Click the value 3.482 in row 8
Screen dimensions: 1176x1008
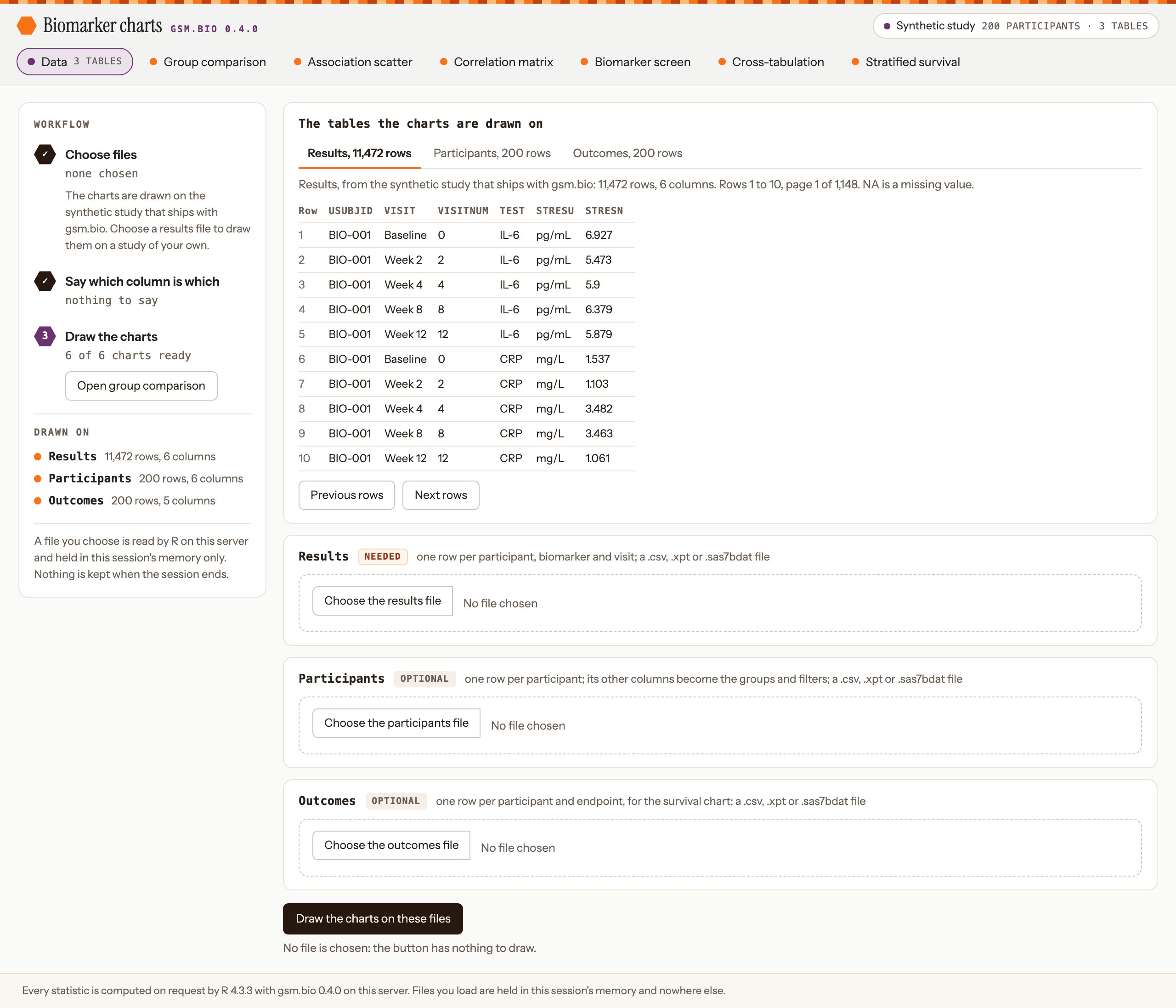pos(598,408)
